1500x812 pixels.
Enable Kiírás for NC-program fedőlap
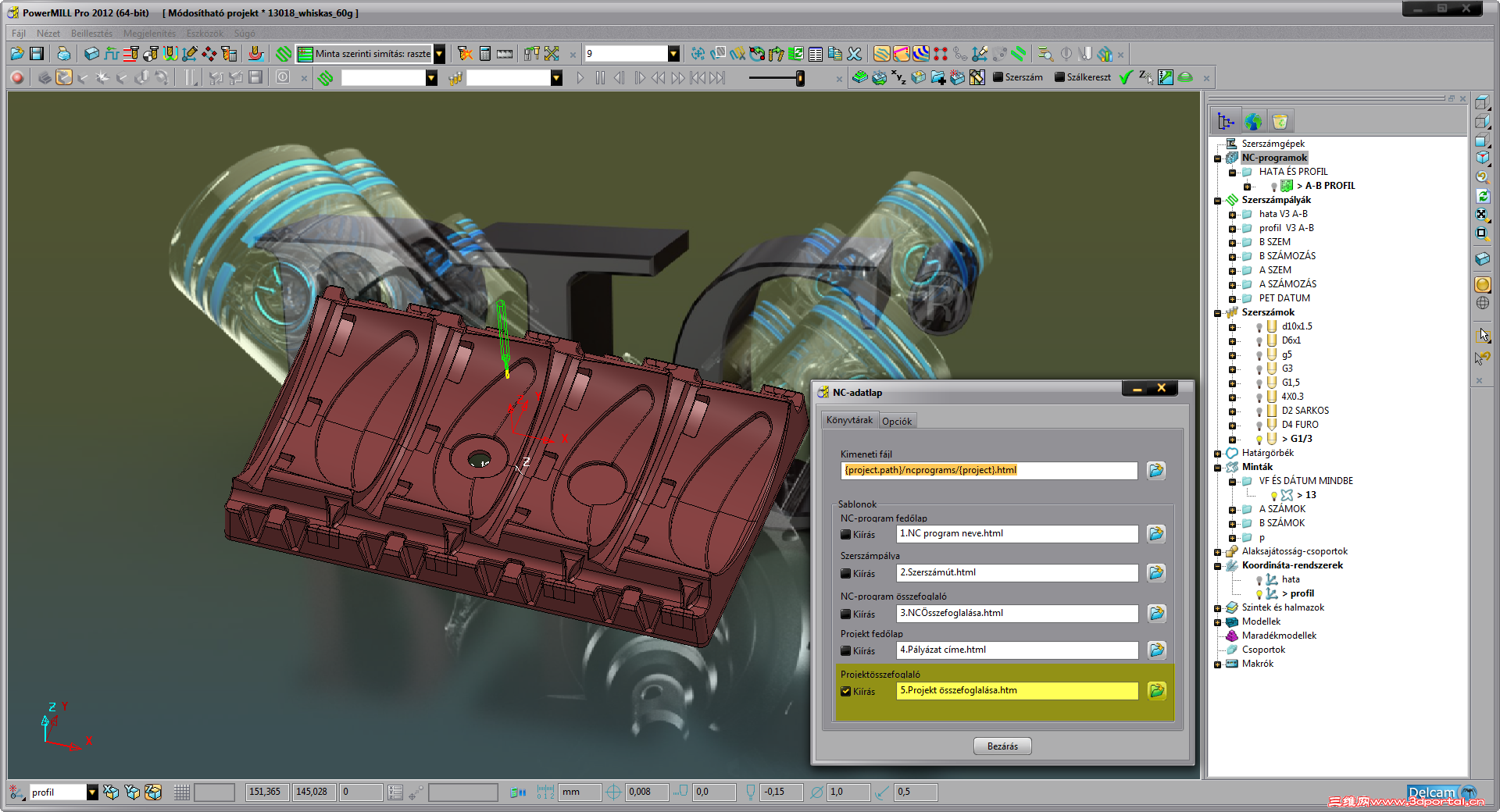[x=845, y=535]
